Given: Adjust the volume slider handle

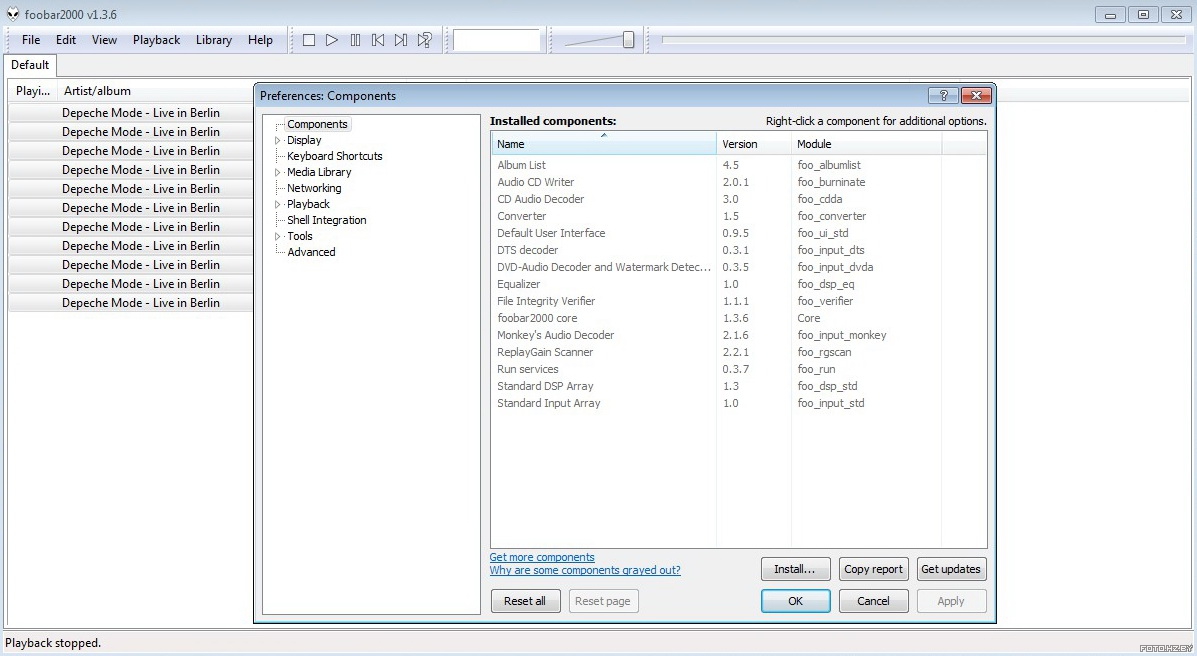Looking at the screenshot, I should [628, 40].
